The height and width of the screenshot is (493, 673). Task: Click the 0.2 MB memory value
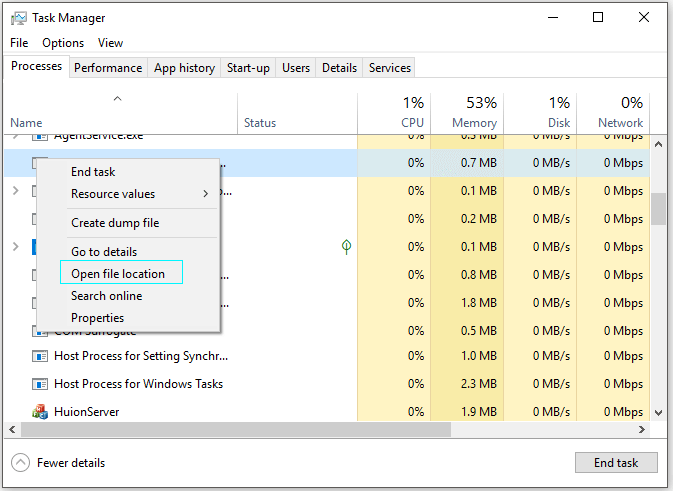pyautogui.click(x=479, y=219)
